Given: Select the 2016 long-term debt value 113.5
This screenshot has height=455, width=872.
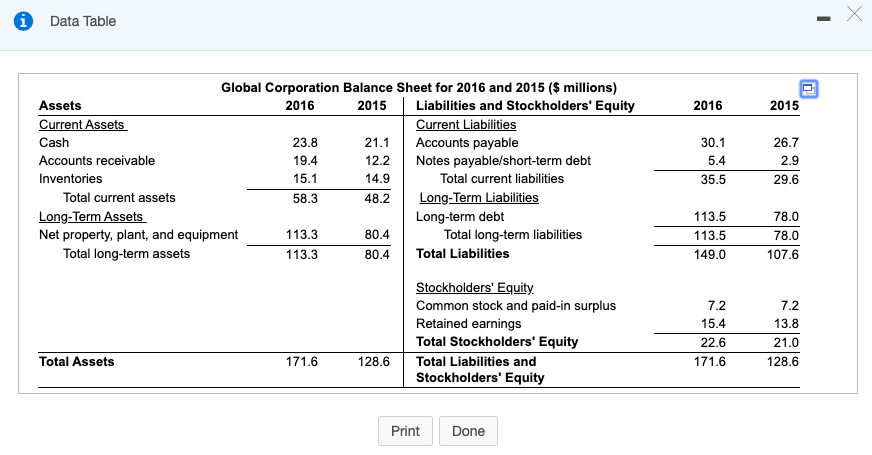Looking at the screenshot, I should 710,216.
